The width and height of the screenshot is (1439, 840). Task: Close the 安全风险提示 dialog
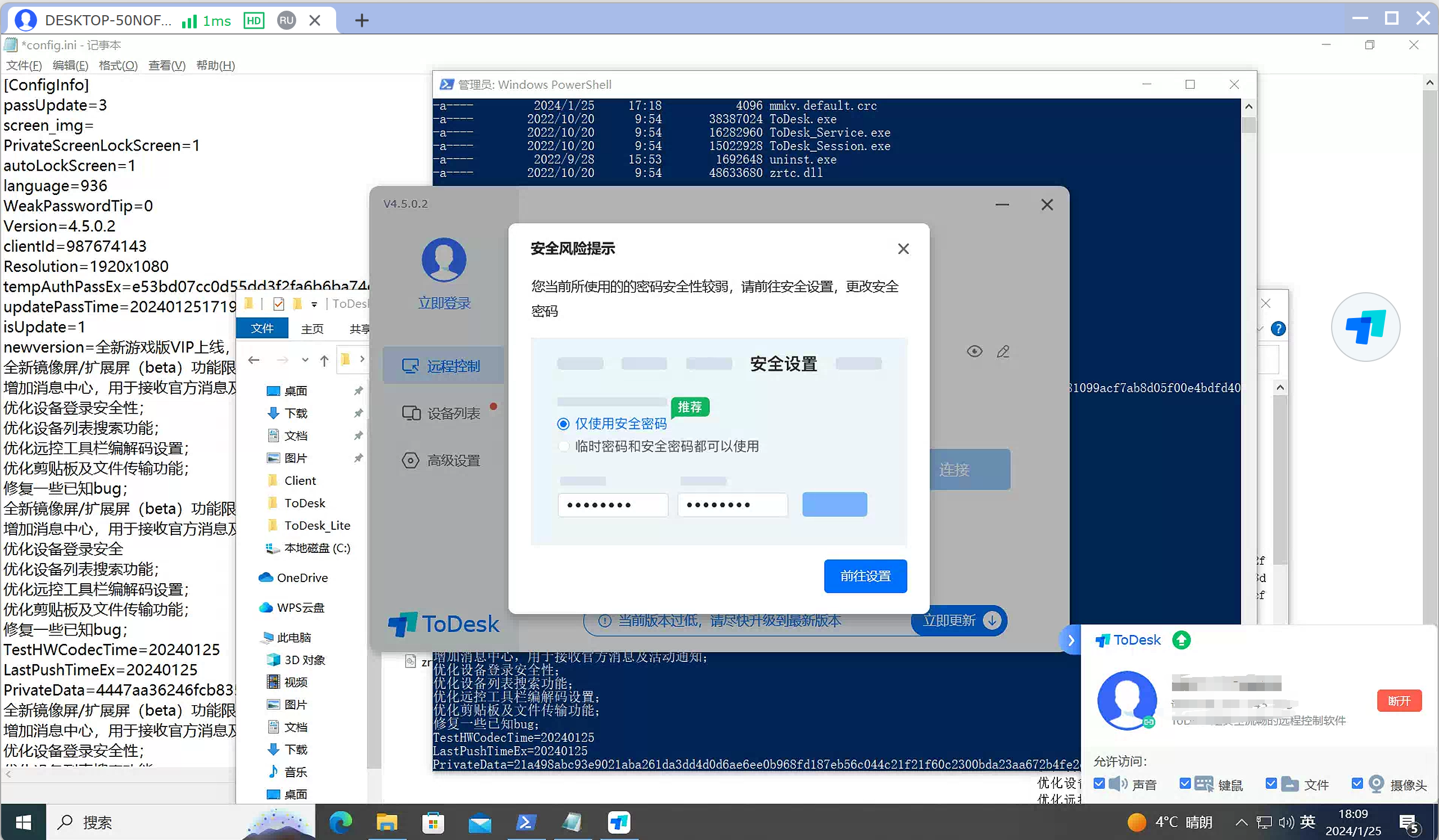point(903,249)
